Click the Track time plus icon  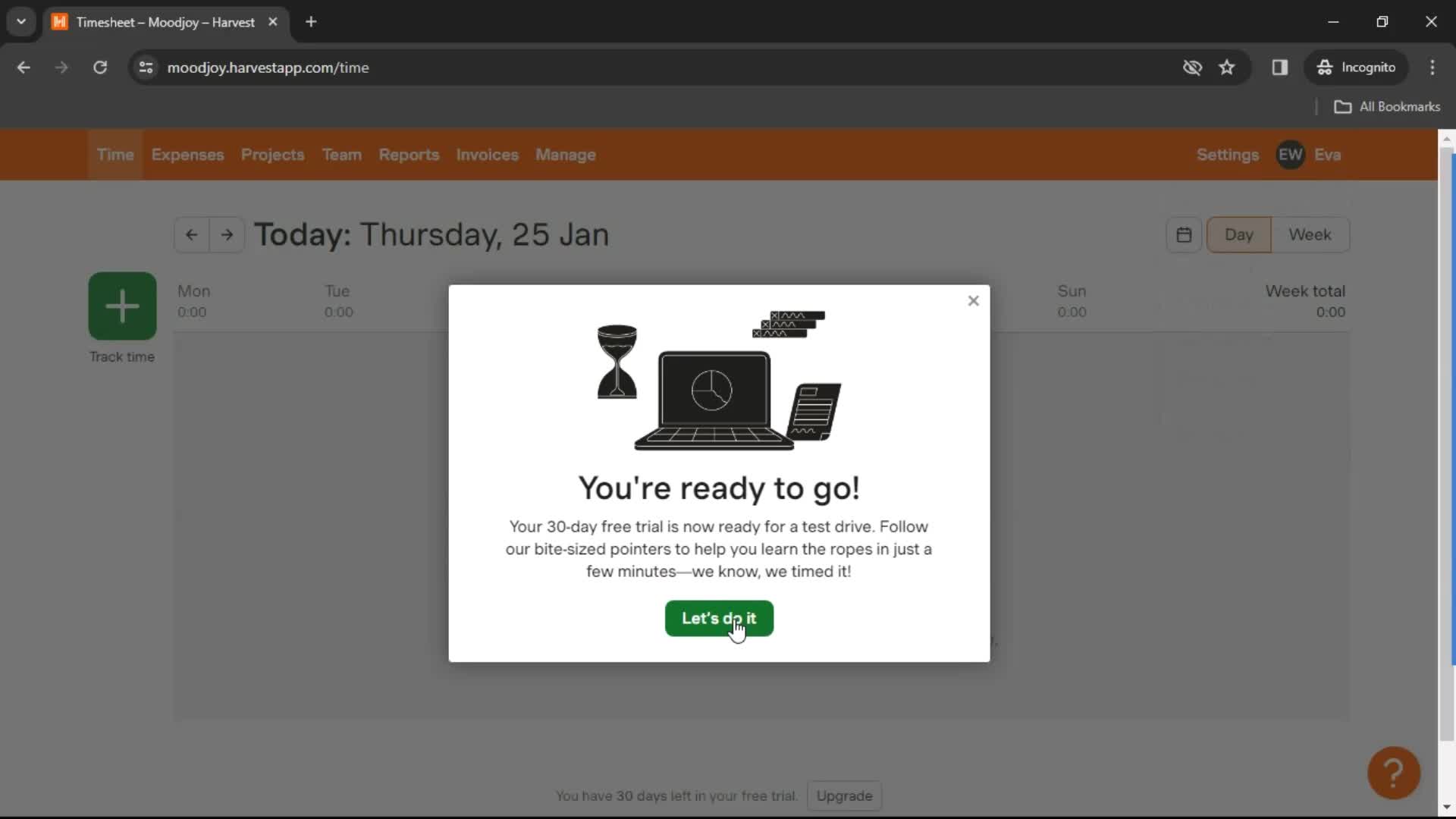122,306
